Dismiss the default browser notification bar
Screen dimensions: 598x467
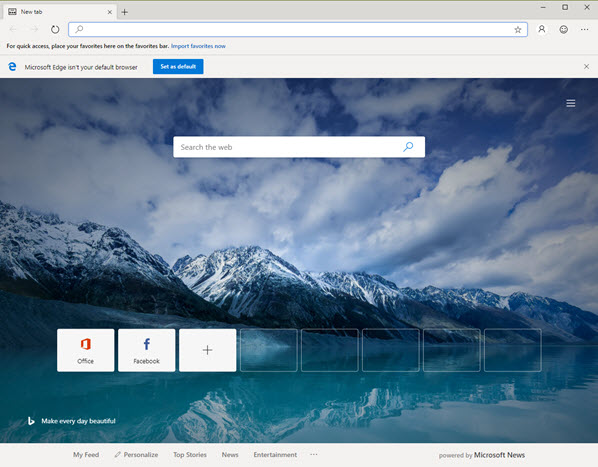point(587,66)
